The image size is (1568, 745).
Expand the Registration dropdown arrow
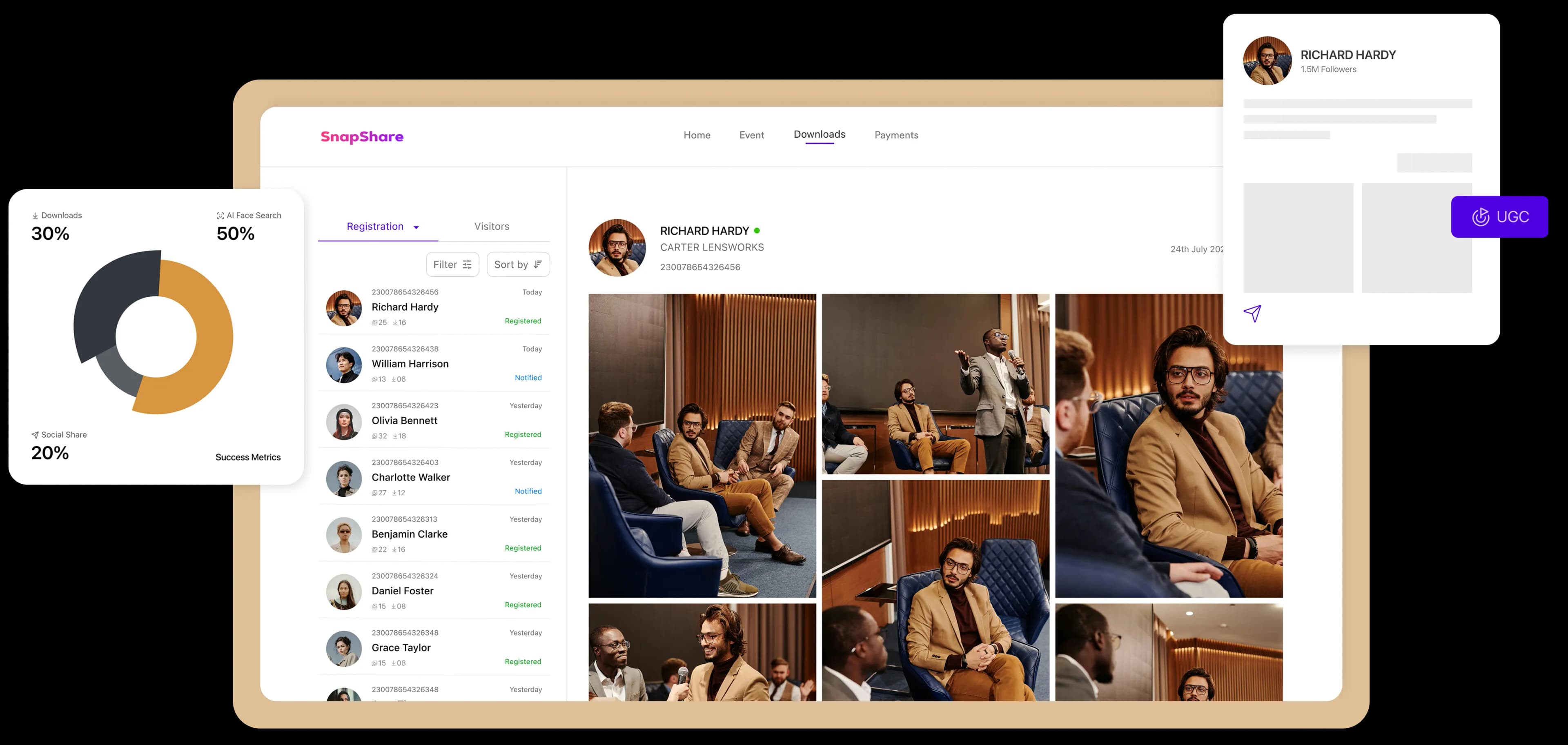416,228
